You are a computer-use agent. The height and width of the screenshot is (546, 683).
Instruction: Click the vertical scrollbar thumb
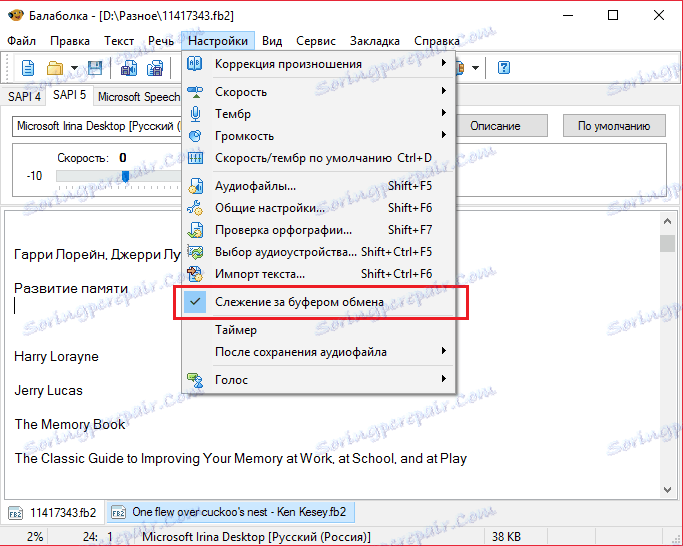point(667,244)
